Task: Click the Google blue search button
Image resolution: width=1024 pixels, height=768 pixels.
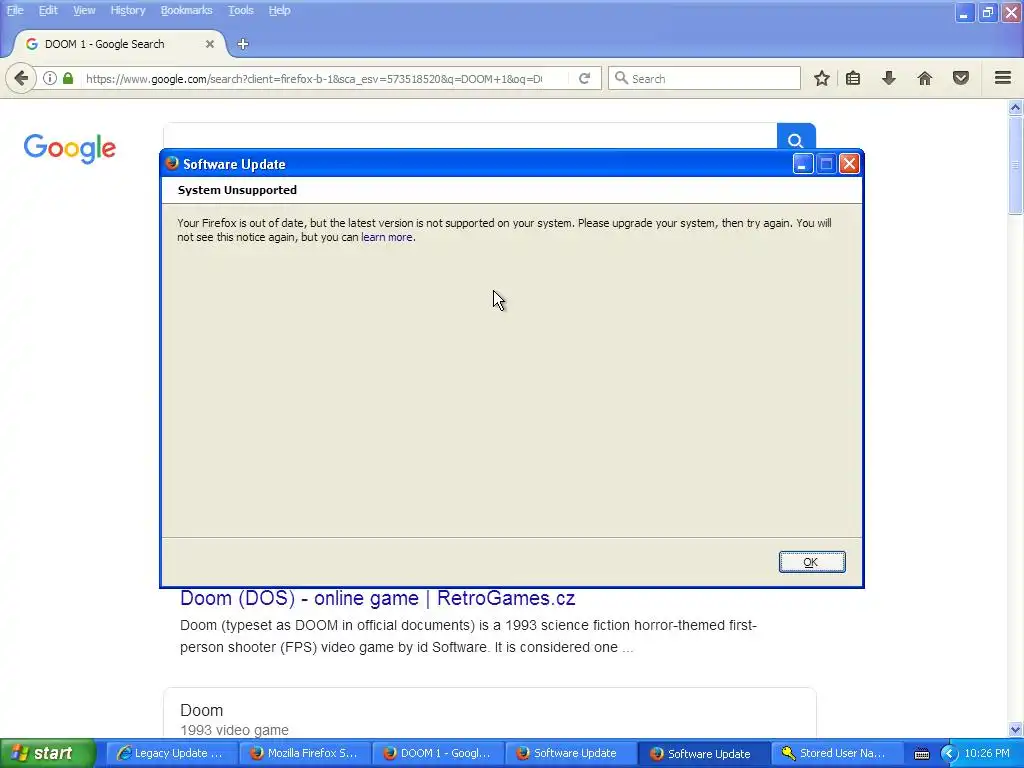Action: point(795,137)
